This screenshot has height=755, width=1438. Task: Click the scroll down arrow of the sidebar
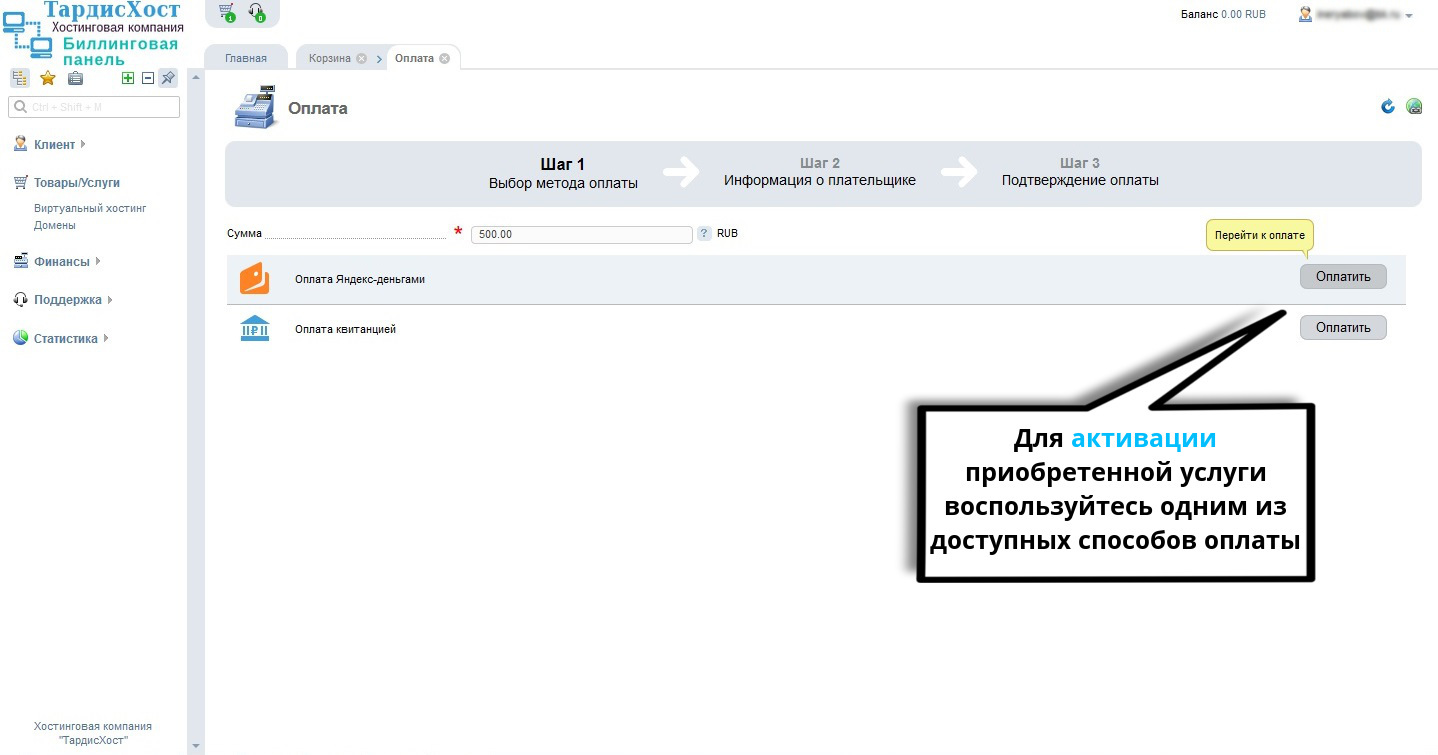click(195, 746)
